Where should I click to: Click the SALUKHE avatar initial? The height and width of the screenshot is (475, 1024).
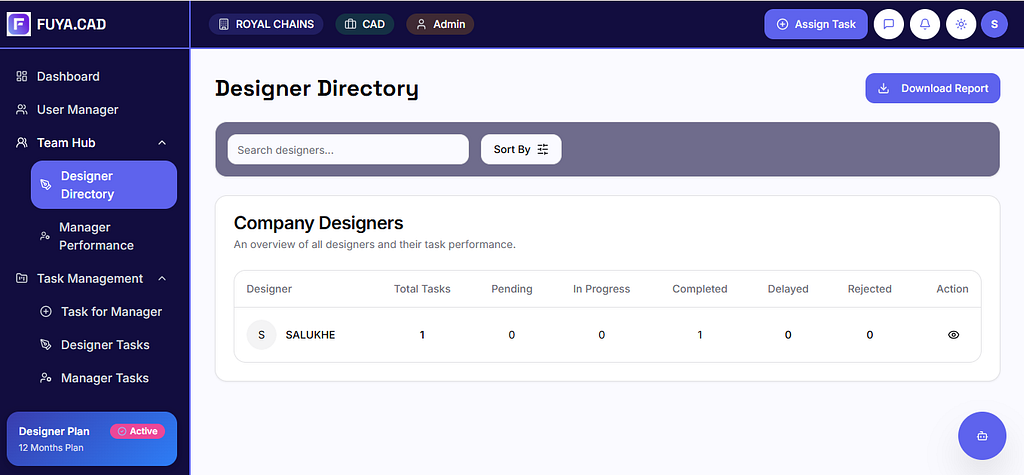(x=261, y=335)
